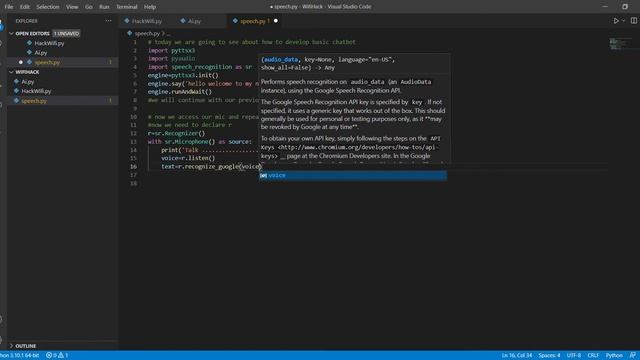Collapse the WIFIHACK folder section
Image resolution: width=640 pixels, height=360 pixels.
click(x=11, y=72)
